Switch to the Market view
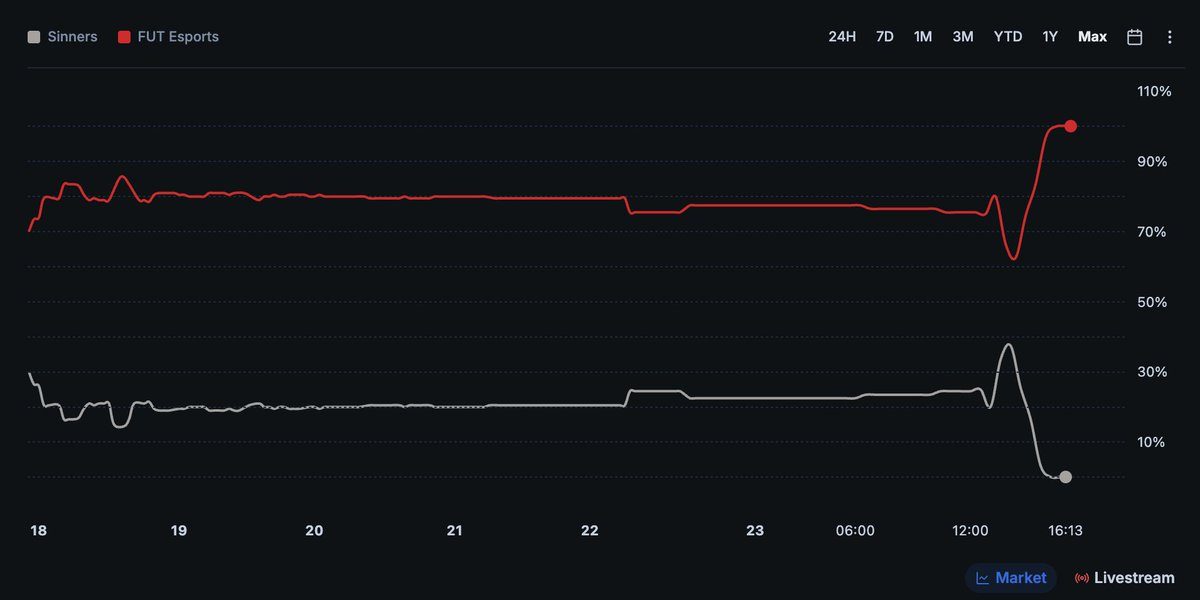Viewport: 1200px width, 600px height. coord(1011,578)
